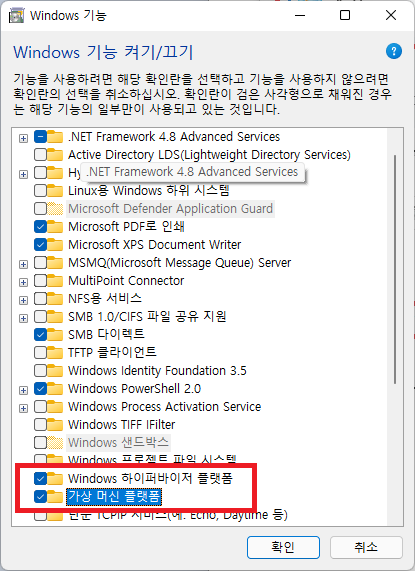Check SMB 1.0/CIFS 파일 공유 지원 box

tap(40, 316)
